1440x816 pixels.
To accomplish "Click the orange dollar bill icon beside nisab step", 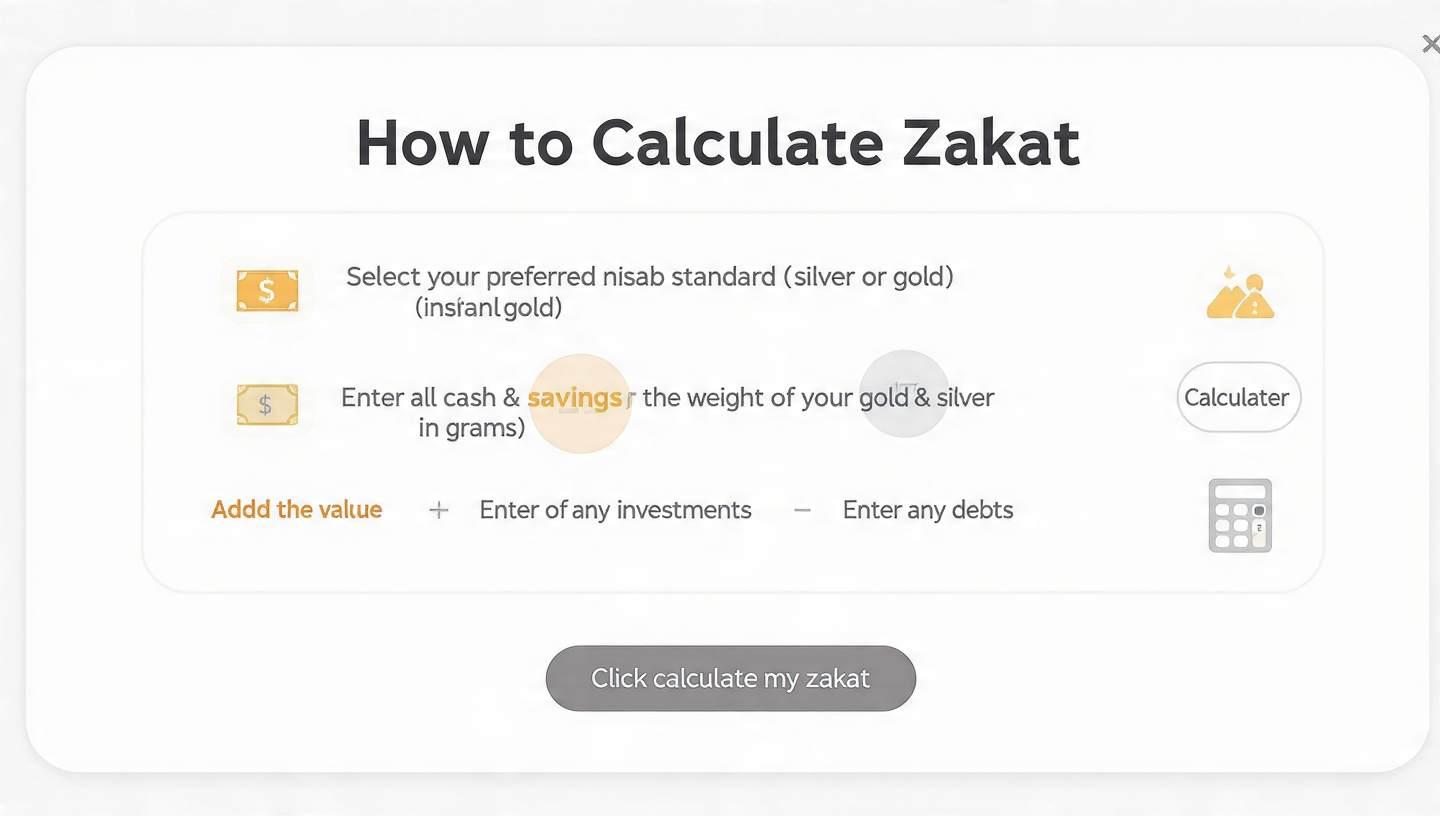I will (x=266, y=291).
